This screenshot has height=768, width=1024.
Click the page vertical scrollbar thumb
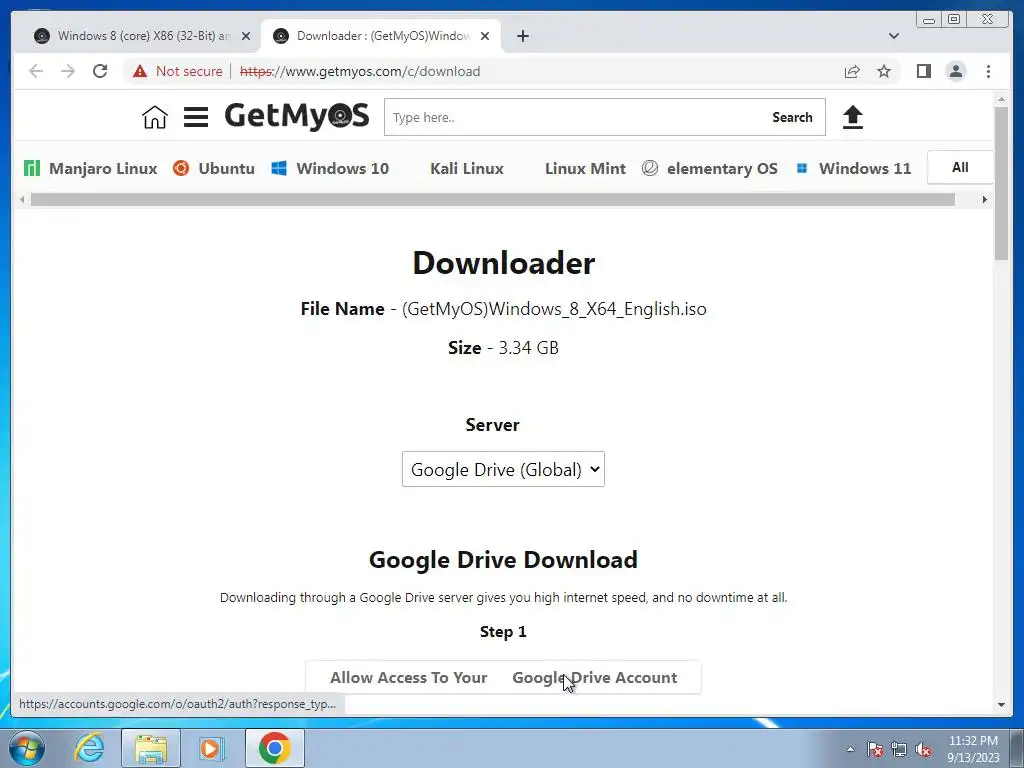pos(1001,182)
